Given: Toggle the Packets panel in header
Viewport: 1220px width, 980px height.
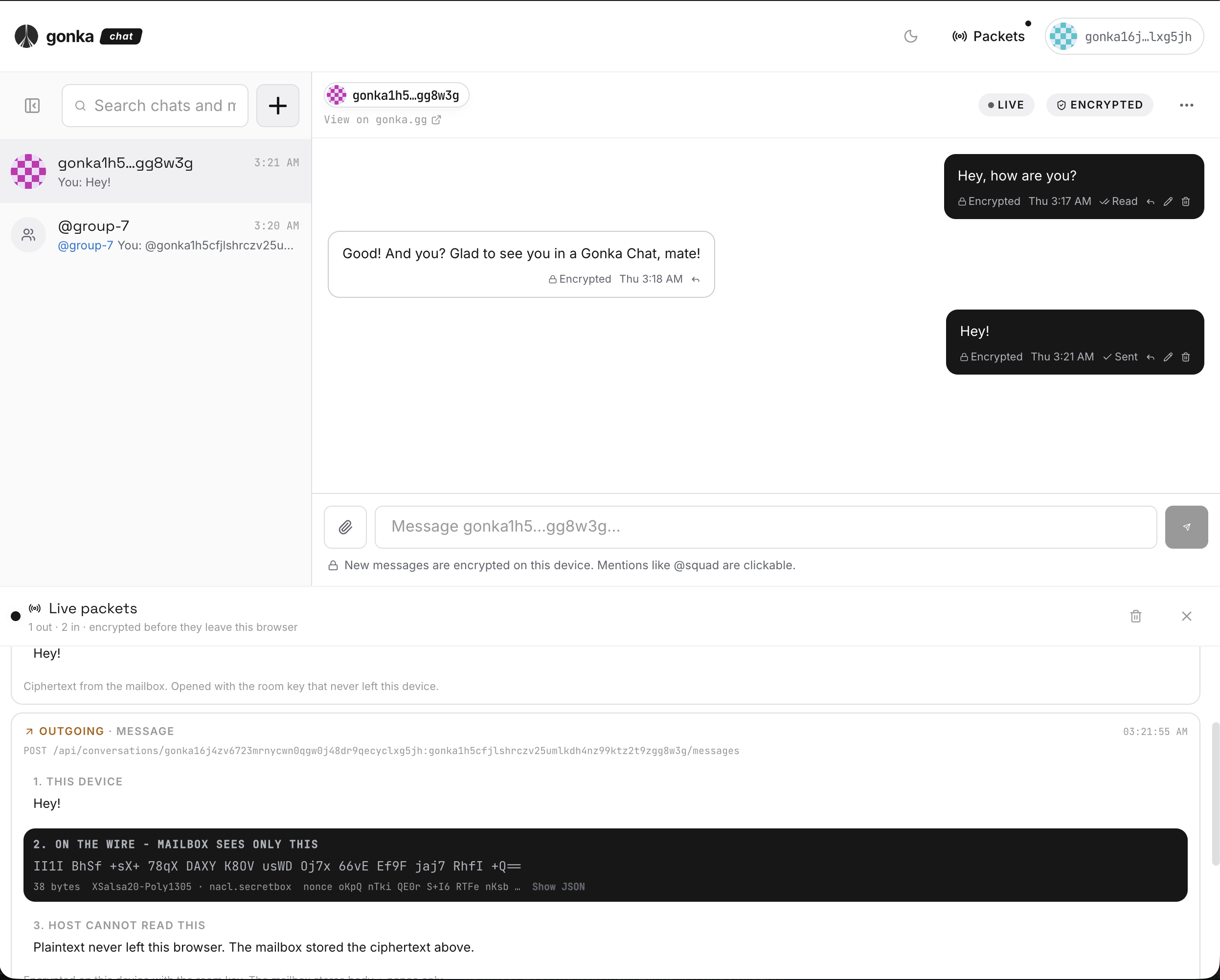Looking at the screenshot, I should tap(988, 37).
